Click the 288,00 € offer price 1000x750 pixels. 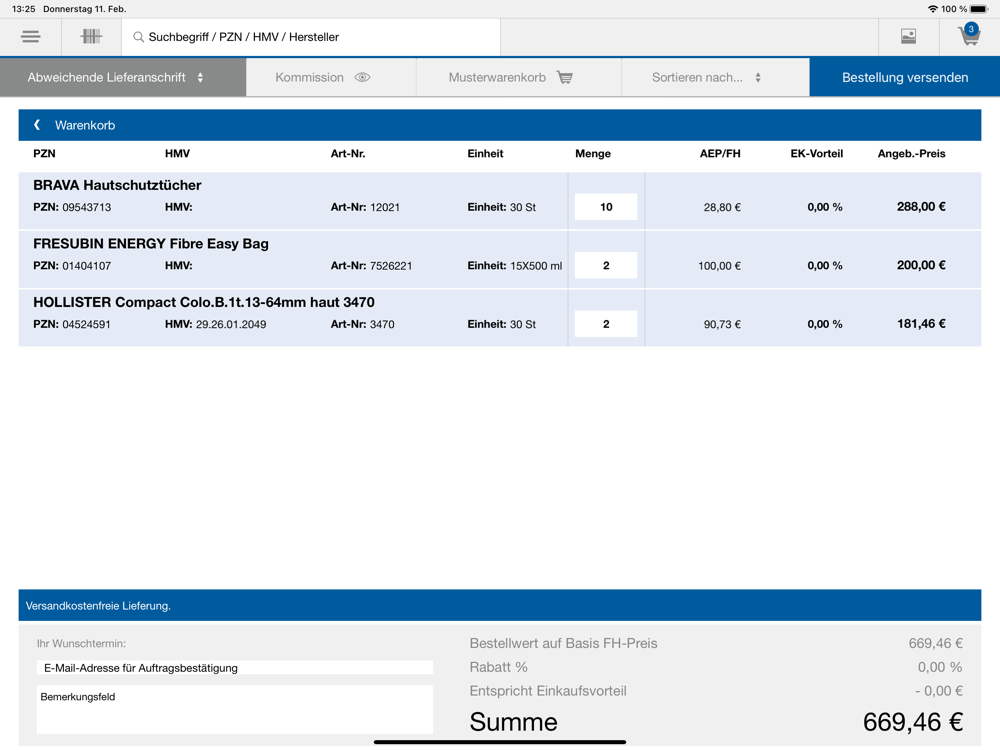tap(921, 207)
